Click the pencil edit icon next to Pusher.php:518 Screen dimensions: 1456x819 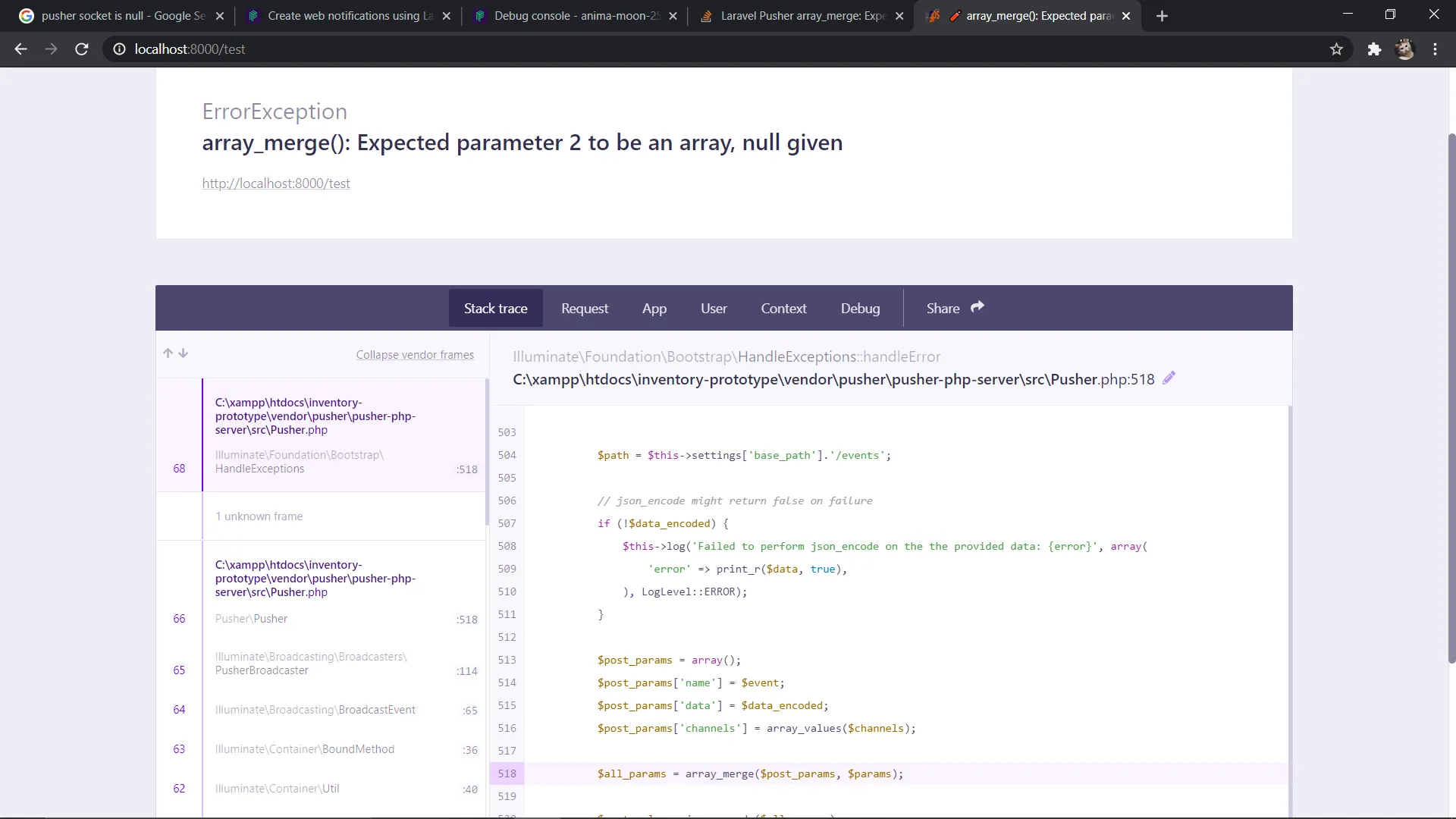pos(1169,378)
